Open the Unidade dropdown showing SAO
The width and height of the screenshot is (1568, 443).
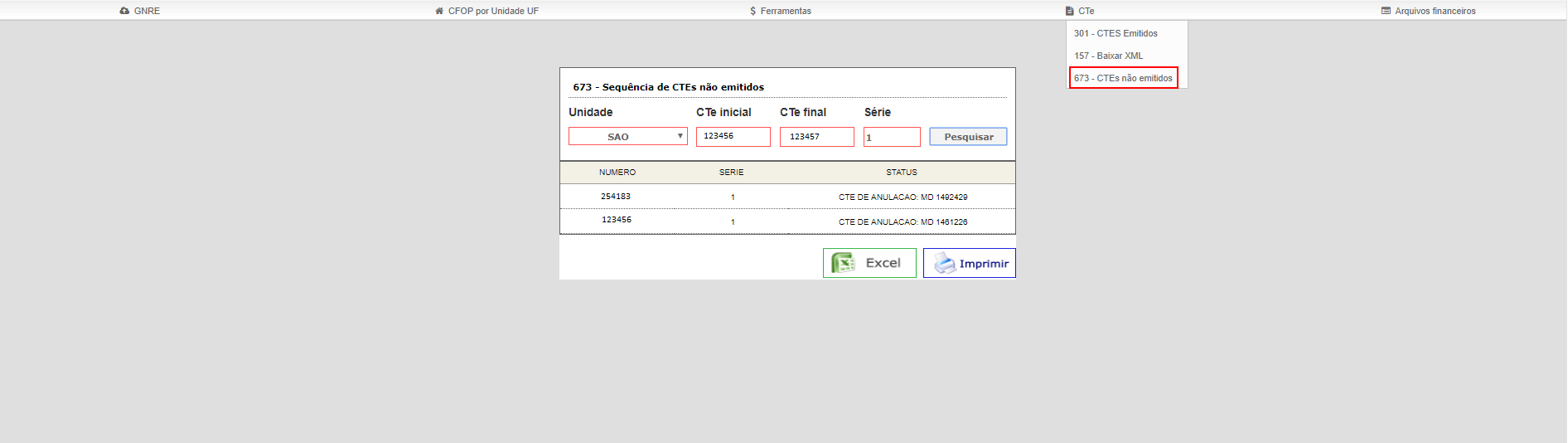click(x=628, y=136)
